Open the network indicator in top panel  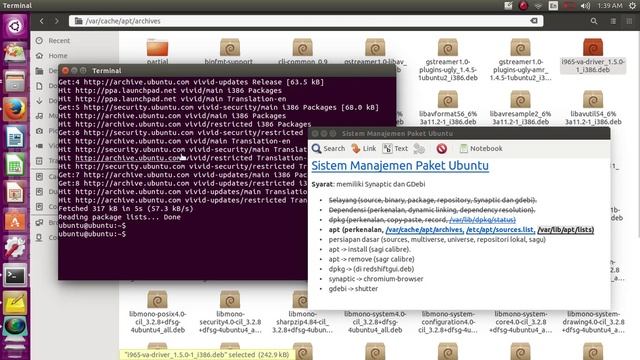tap(538, 5)
